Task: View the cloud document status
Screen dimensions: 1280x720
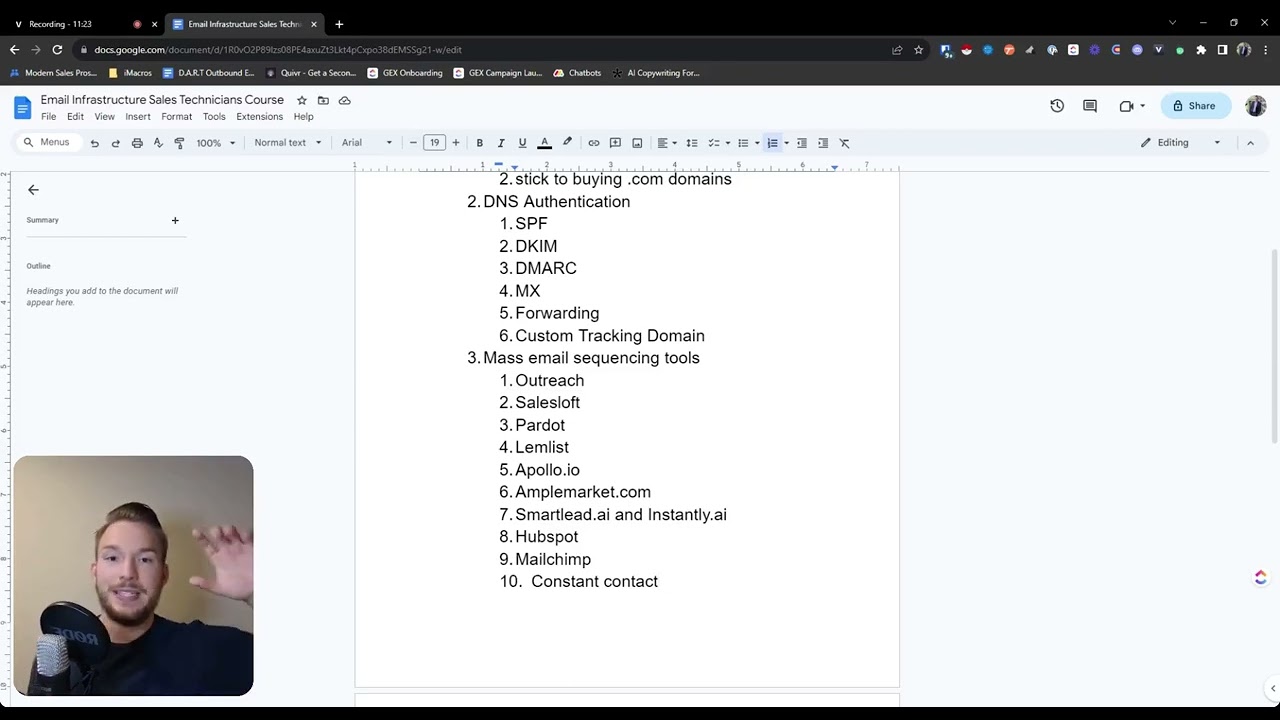Action: pos(345,100)
